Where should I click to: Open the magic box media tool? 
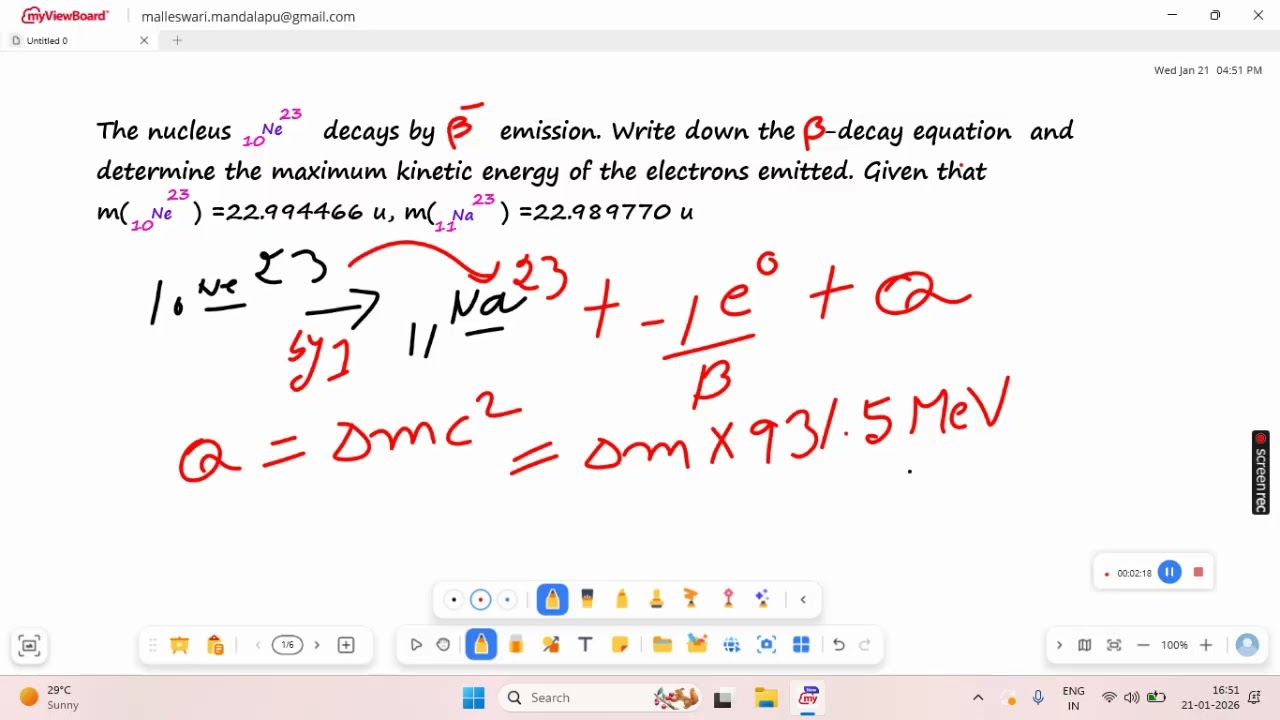(x=697, y=645)
